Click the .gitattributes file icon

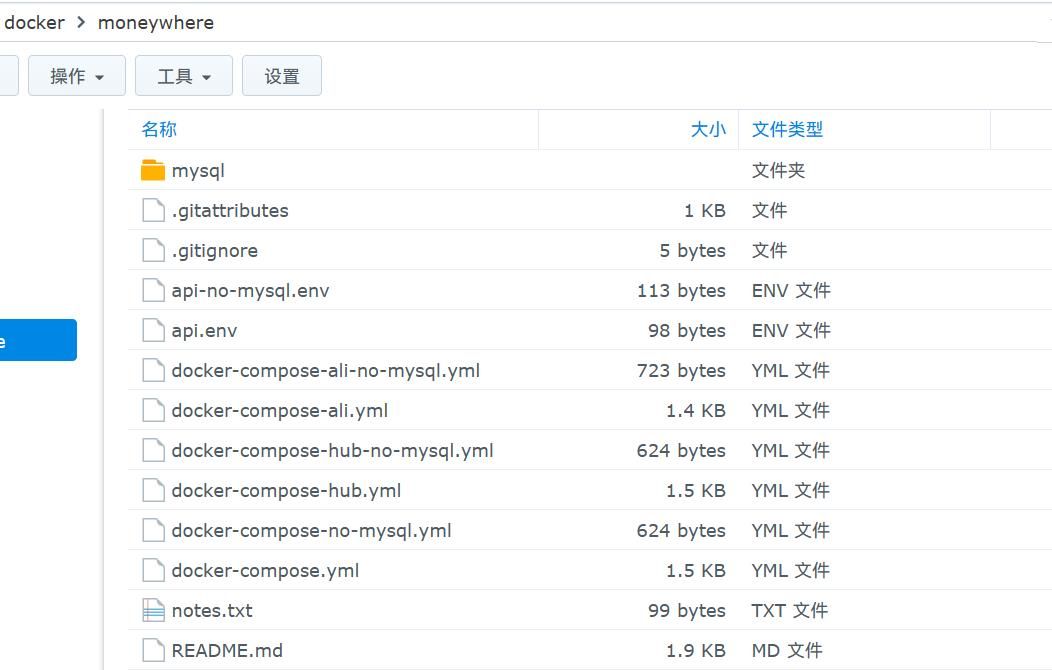(152, 210)
